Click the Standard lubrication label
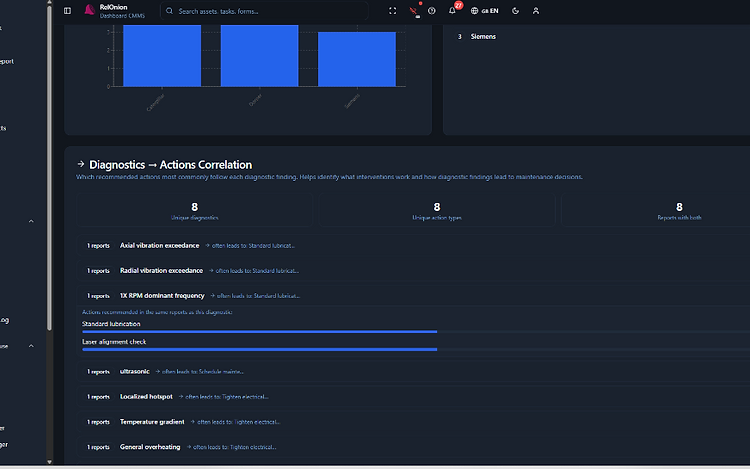This screenshot has width=750, height=469. coord(111,324)
